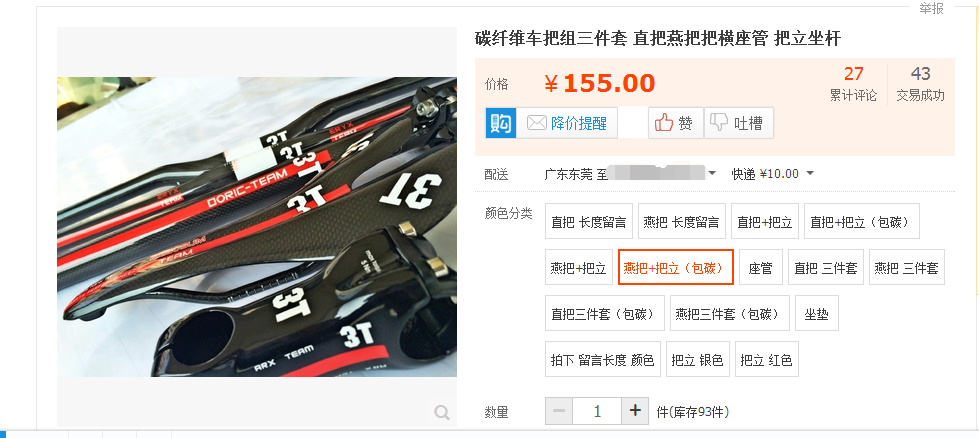Open the 27 累计评论 reviews tab
The image size is (979, 438).
(853, 84)
